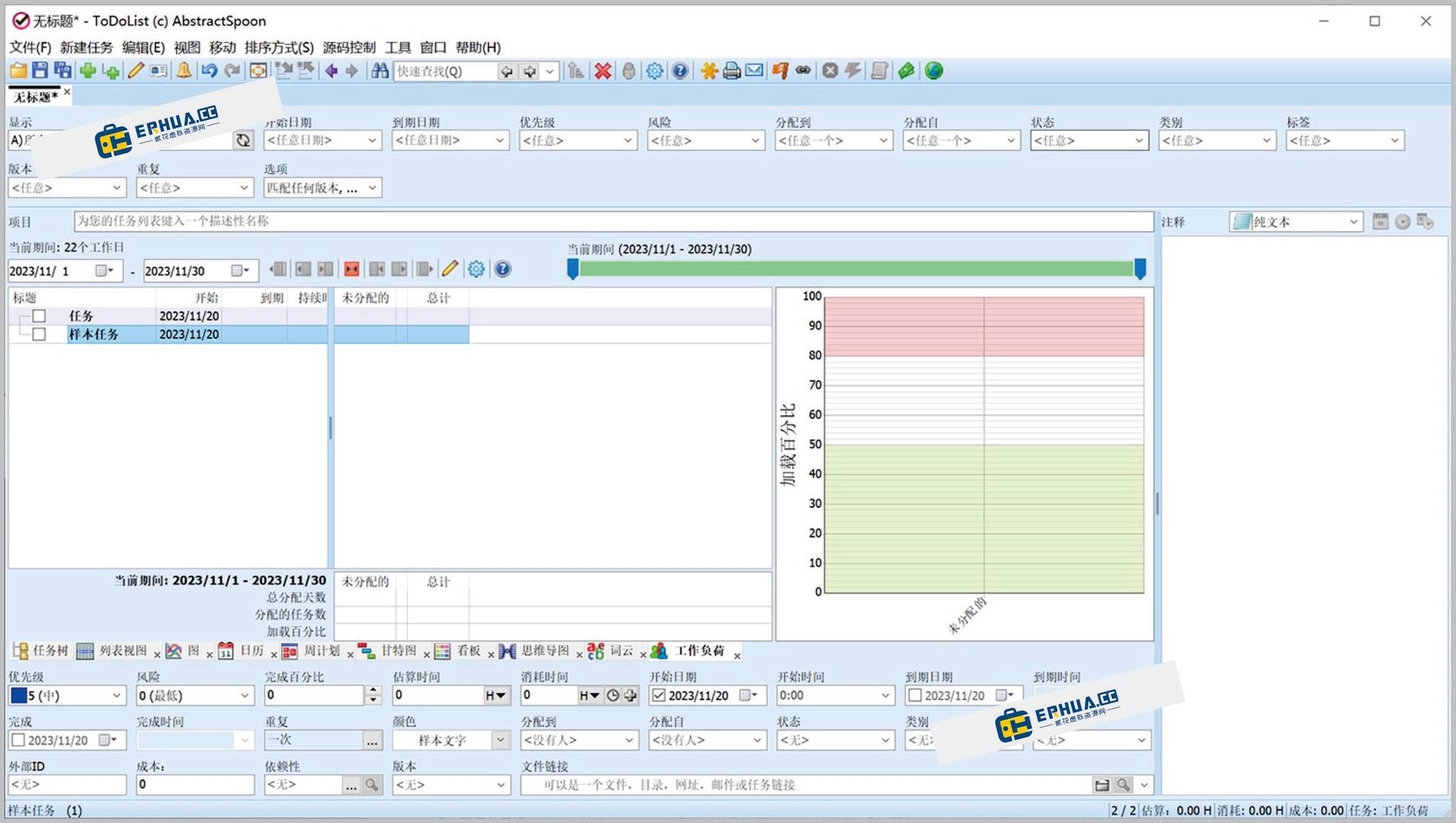
Task: Mark the 样本任务 task checkbox complete
Action: [x=40, y=335]
